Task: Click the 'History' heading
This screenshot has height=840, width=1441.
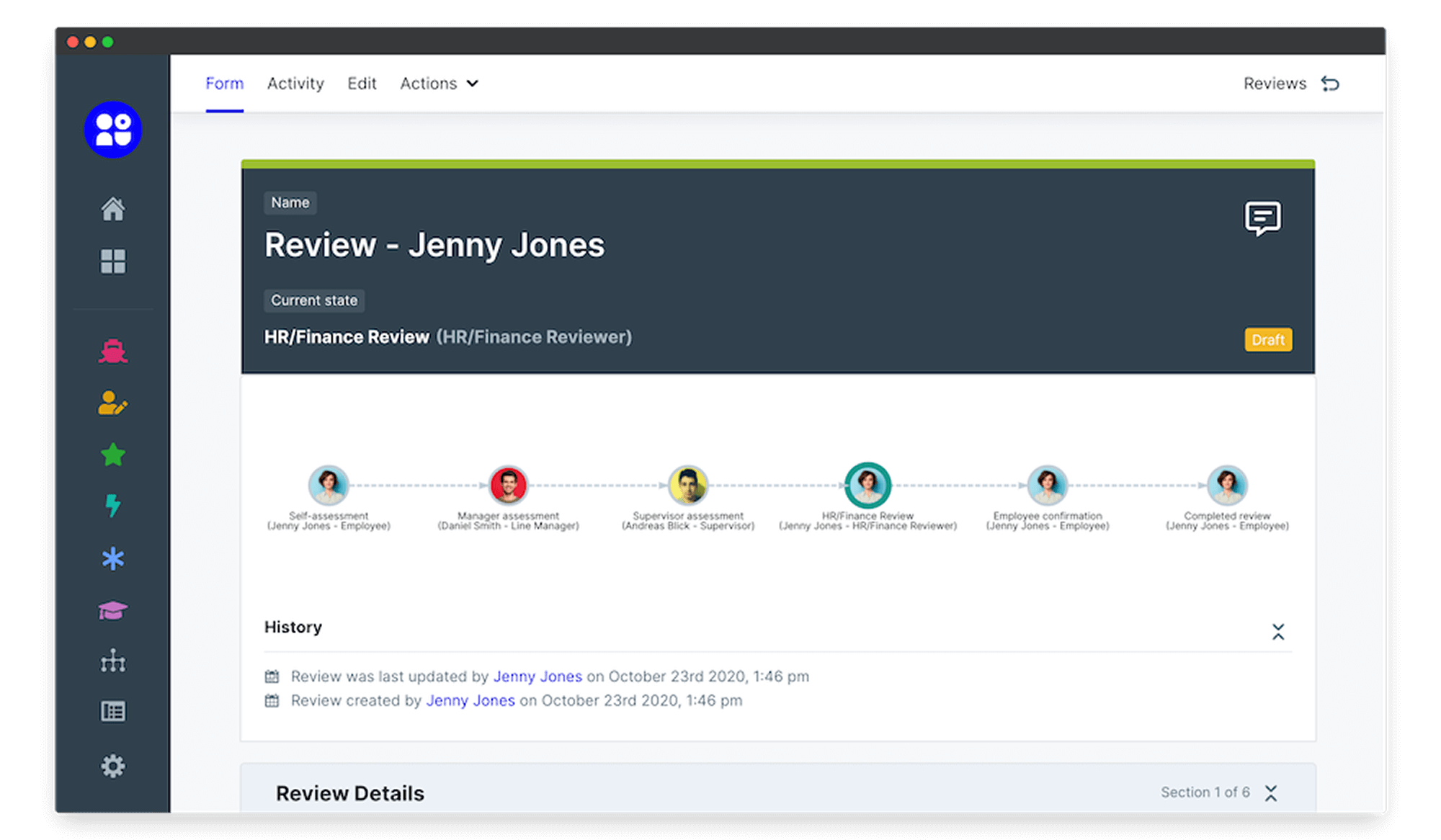Action: (293, 627)
